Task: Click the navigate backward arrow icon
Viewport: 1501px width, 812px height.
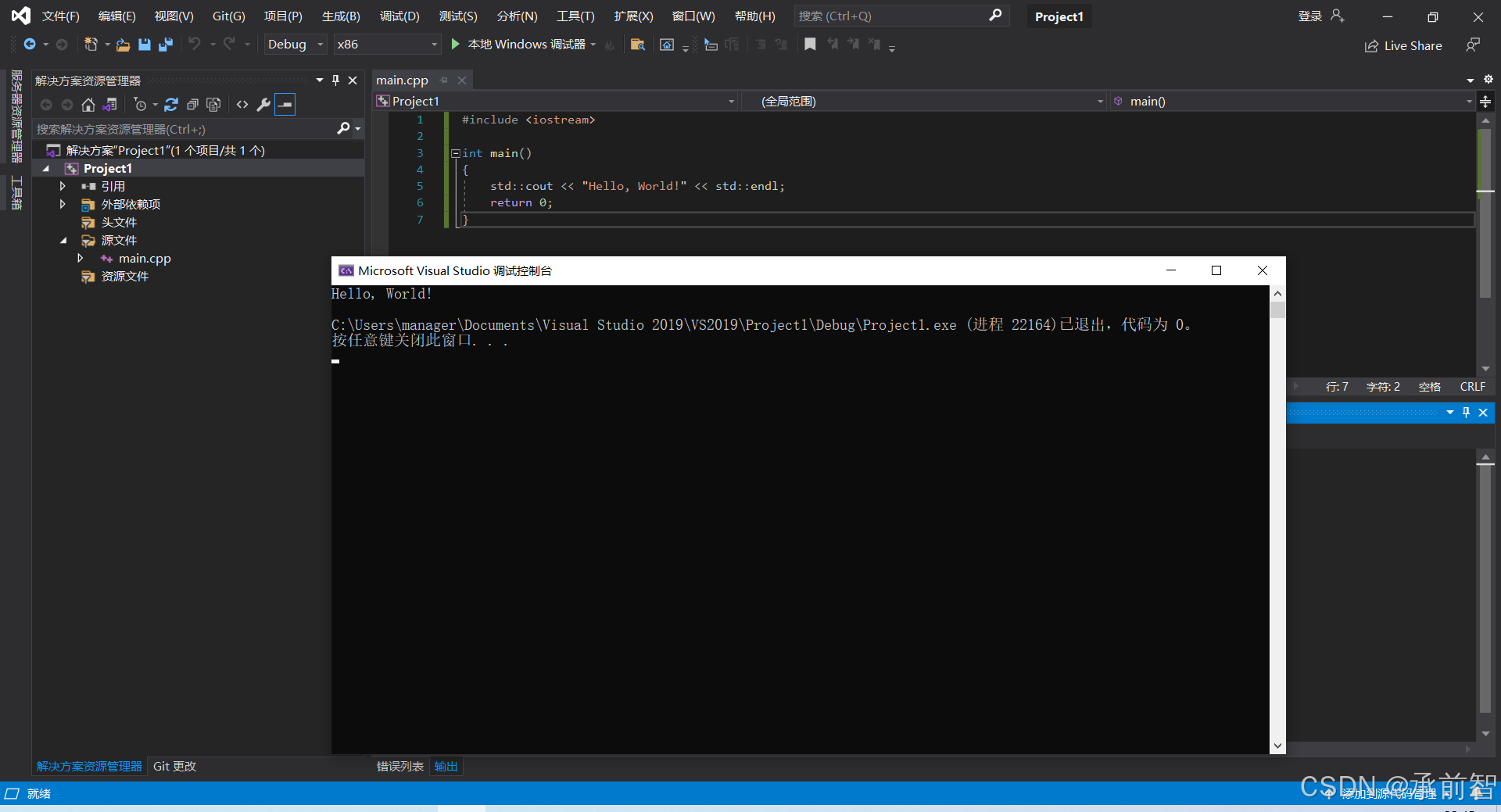Action: point(30,45)
